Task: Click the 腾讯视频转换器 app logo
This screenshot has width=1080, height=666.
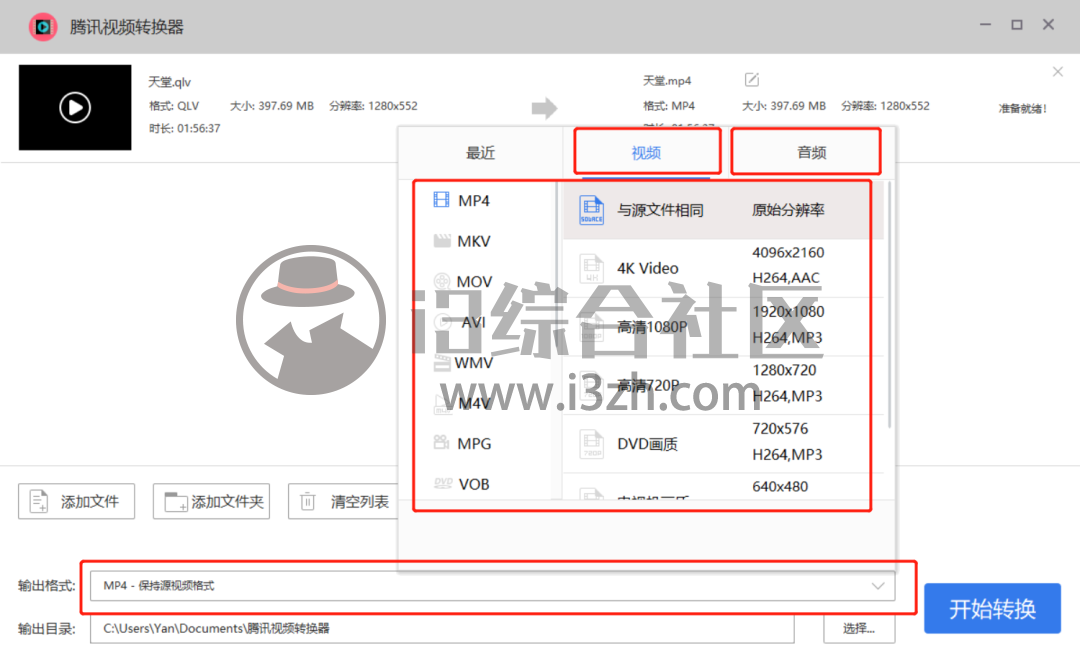Action: pyautogui.click(x=43, y=27)
